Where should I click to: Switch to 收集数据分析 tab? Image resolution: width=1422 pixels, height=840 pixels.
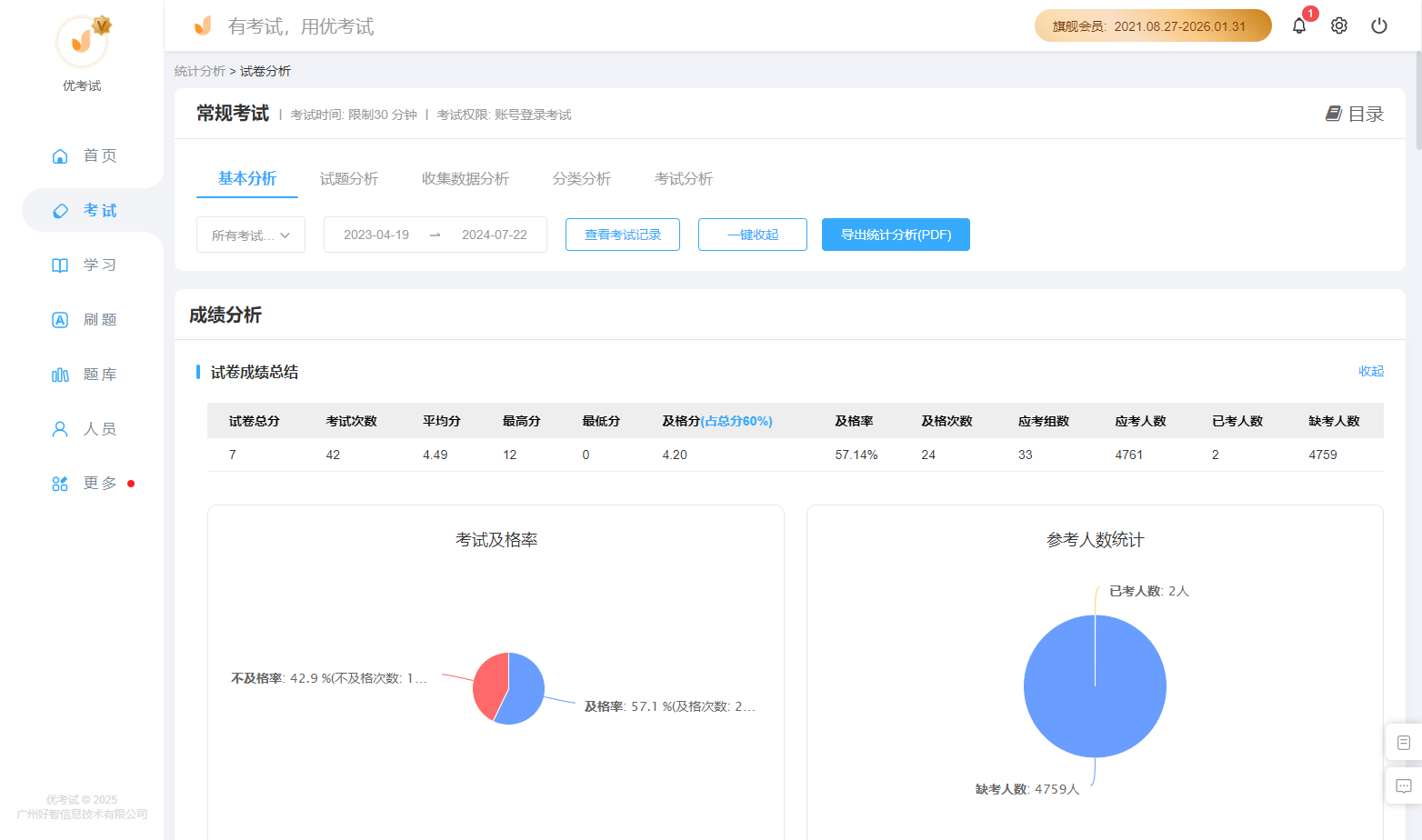click(466, 179)
